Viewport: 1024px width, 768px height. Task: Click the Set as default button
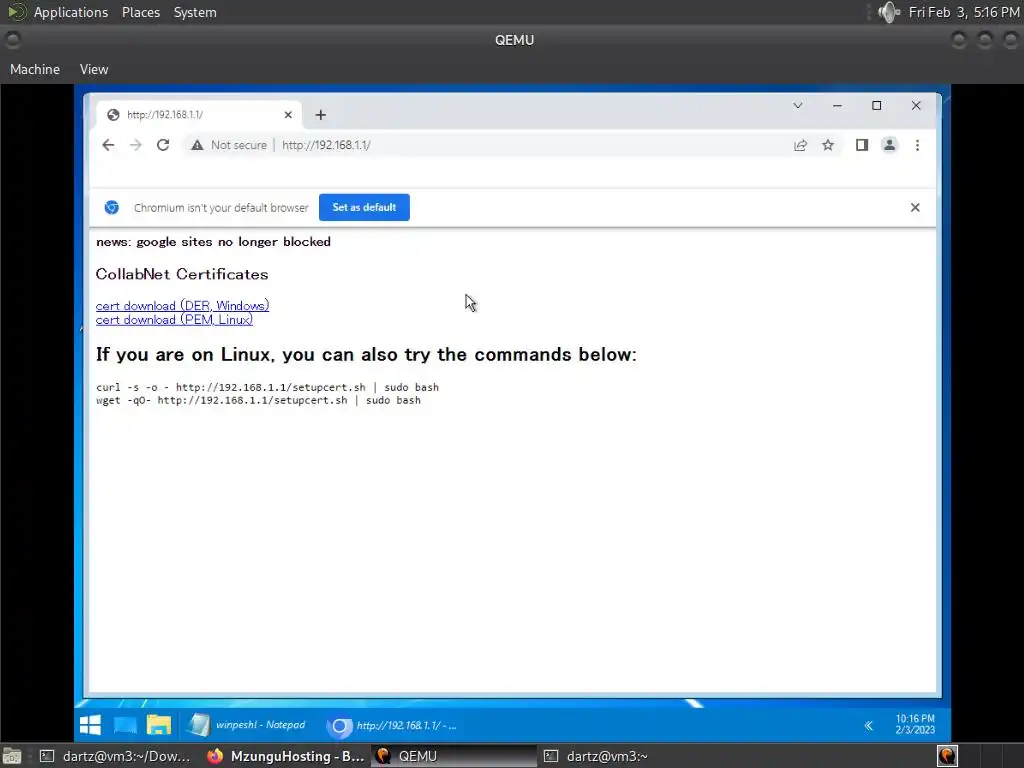(x=364, y=207)
